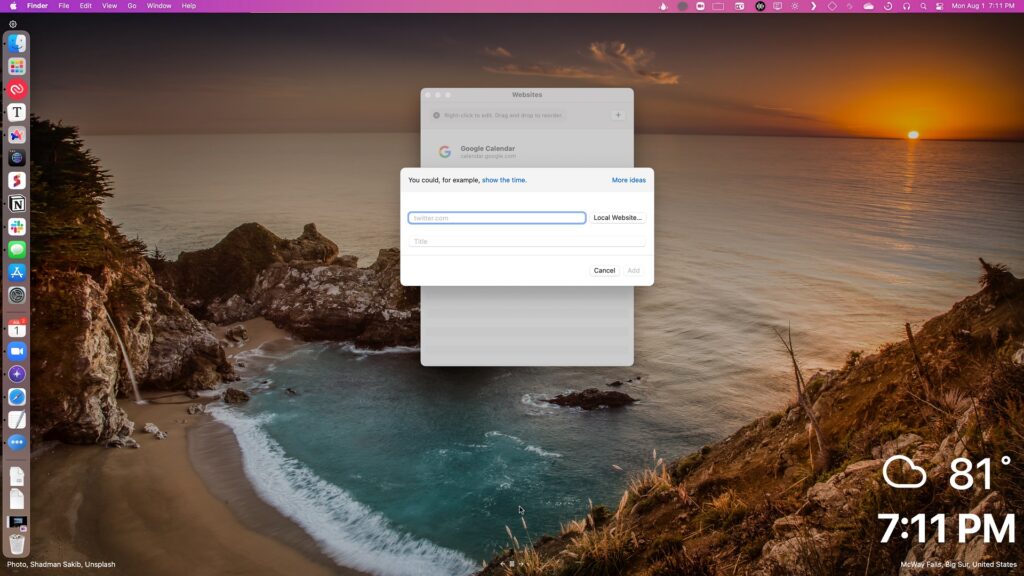Focus the website URL input field
This screenshot has height=576, width=1024.
[497, 218]
